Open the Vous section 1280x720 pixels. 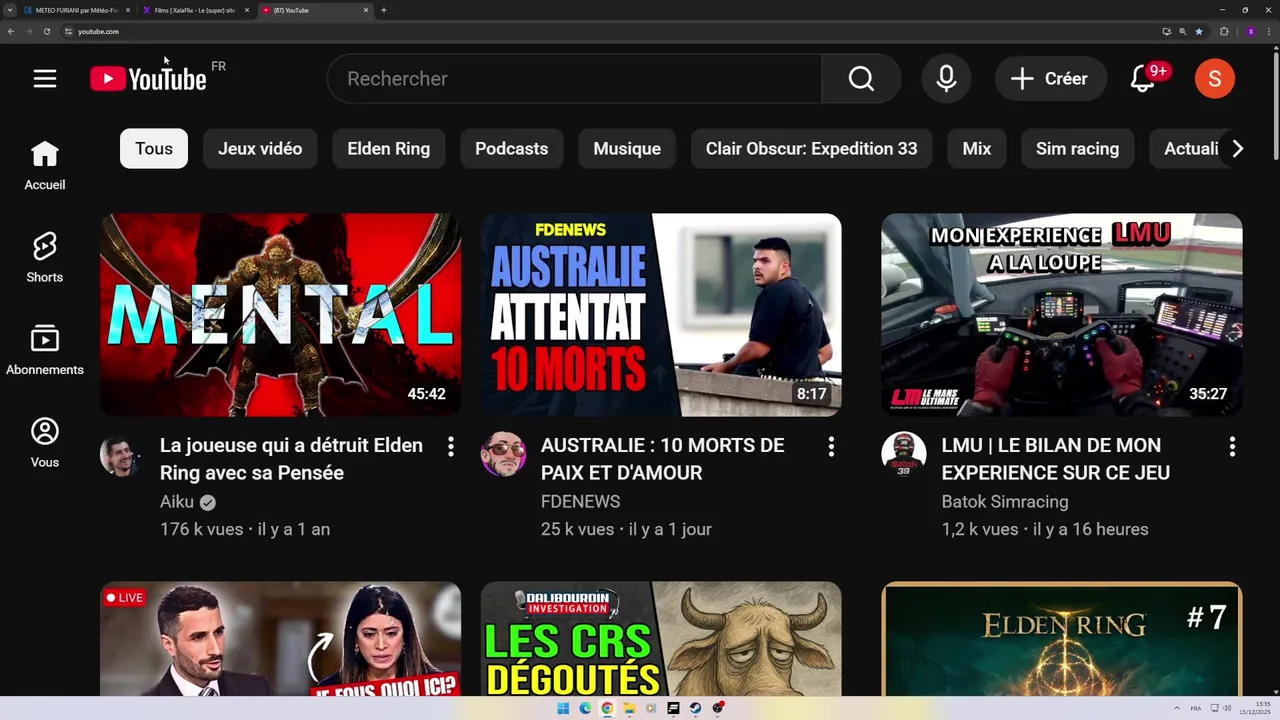(x=45, y=443)
